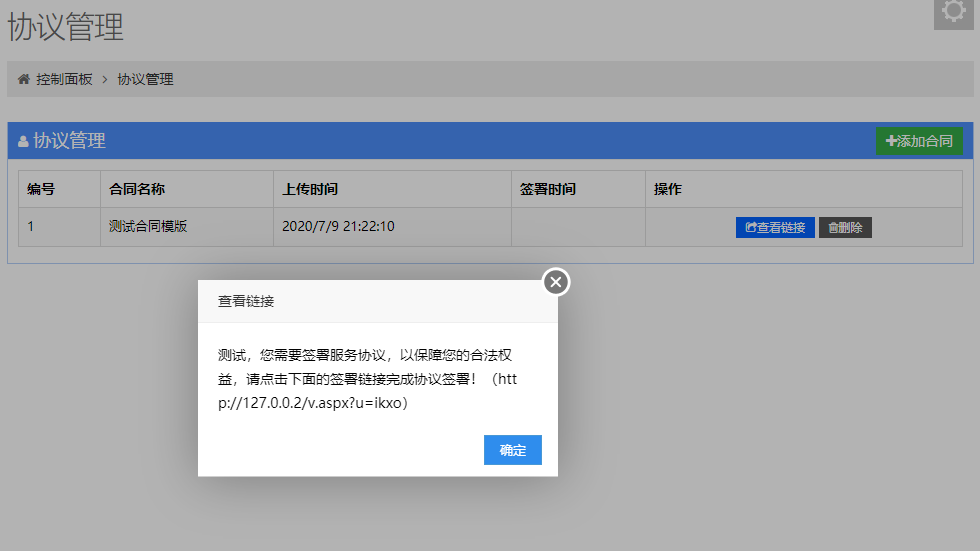Click the signing link message text in the dialog
The height and width of the screenshot is (551, 980).
tap(368, 379)
